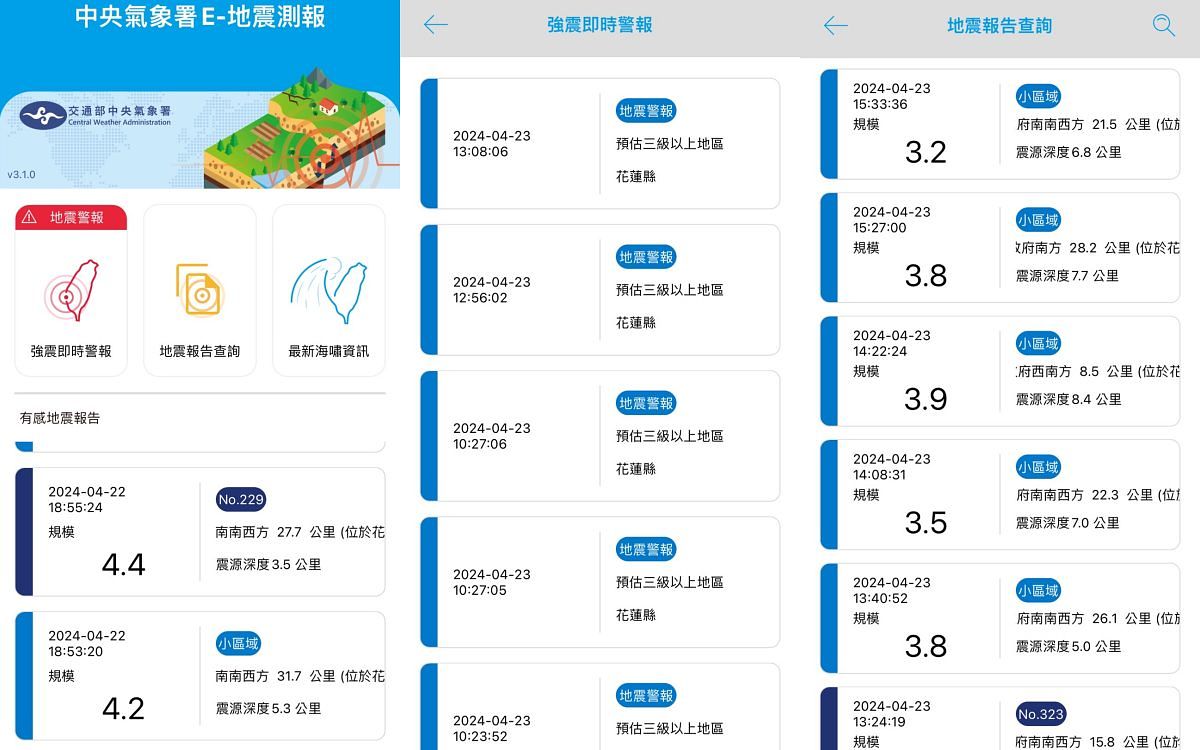This screenshot has width=1200, height=750.
Task: Click the No.323 badge on 13:24:19 report
Action: (x=1040, y=714)
